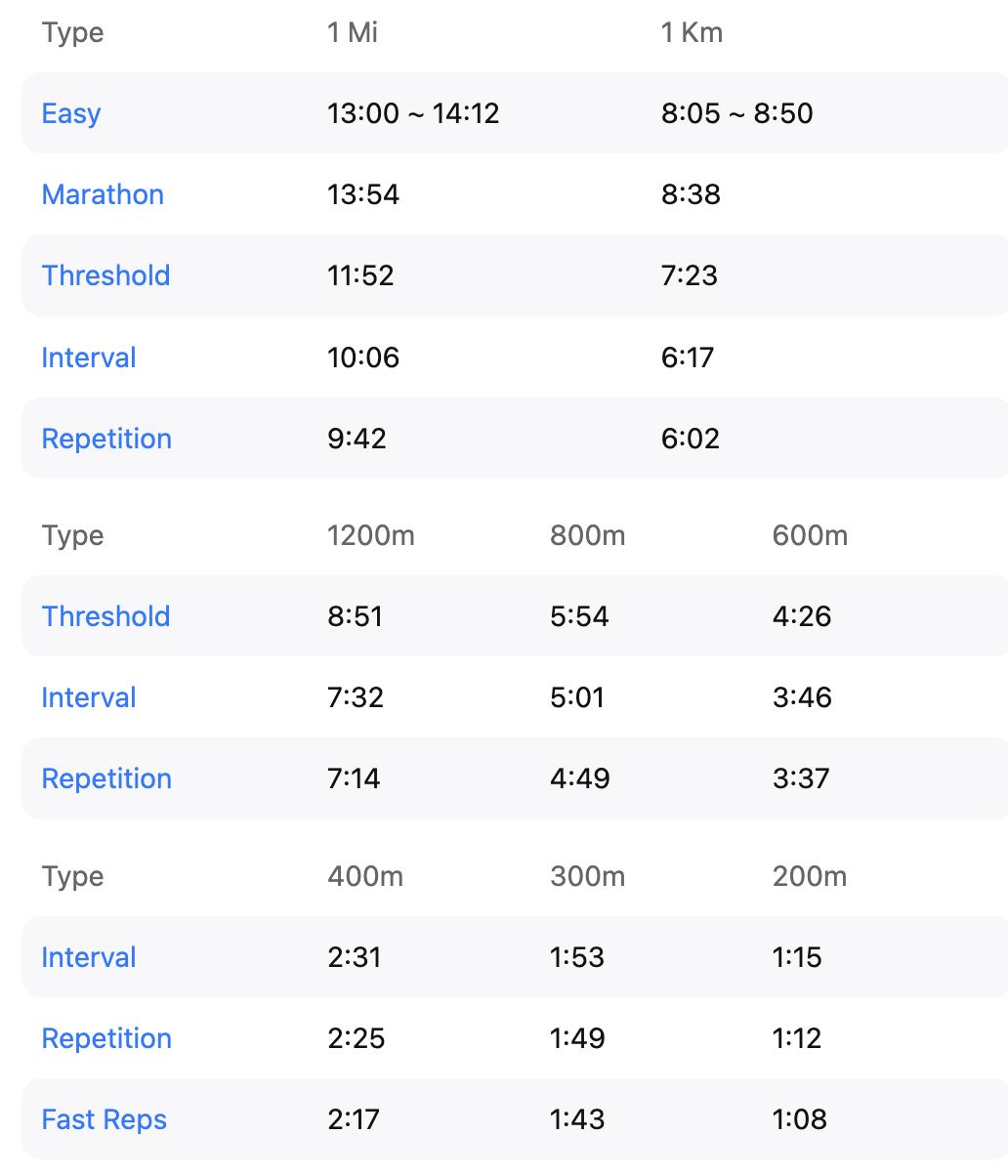
Task: Click Repetition link in the 1 Mi table
Action: coord(106,439)
